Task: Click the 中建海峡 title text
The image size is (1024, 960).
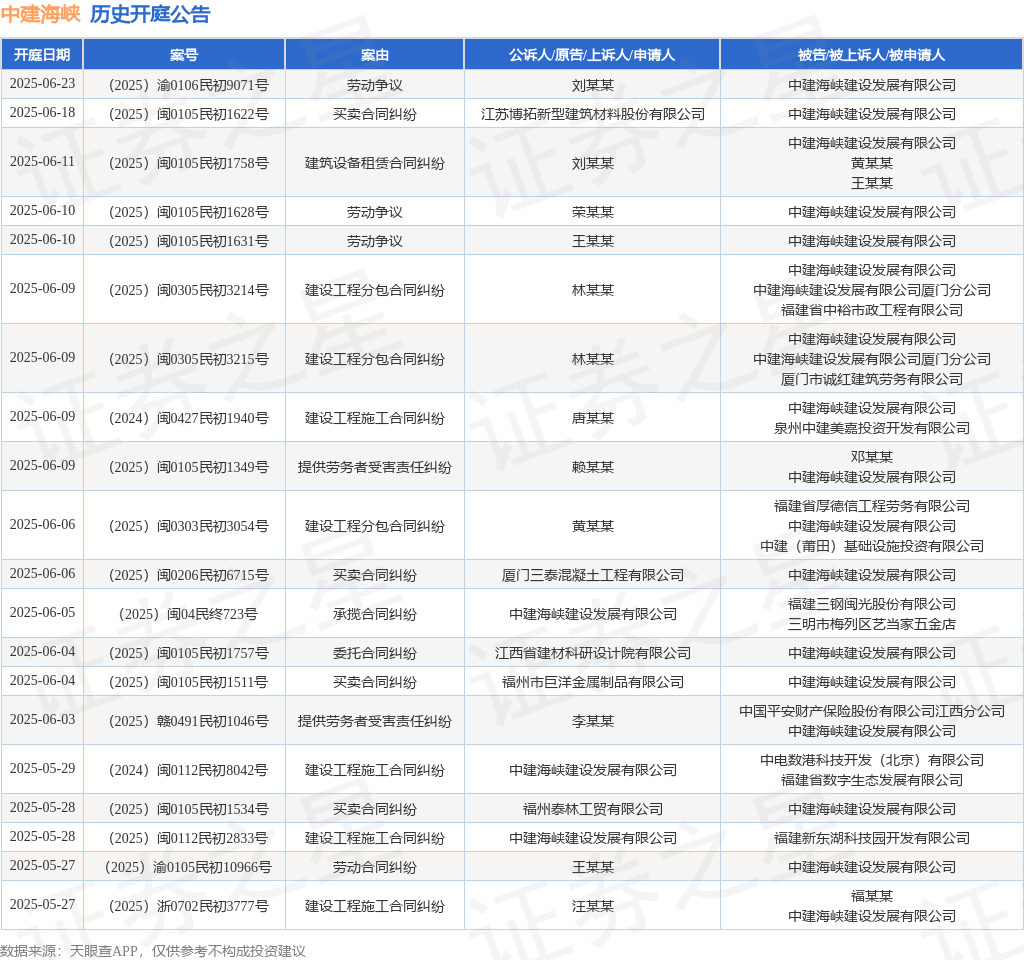Action: (x=40, y=14)
